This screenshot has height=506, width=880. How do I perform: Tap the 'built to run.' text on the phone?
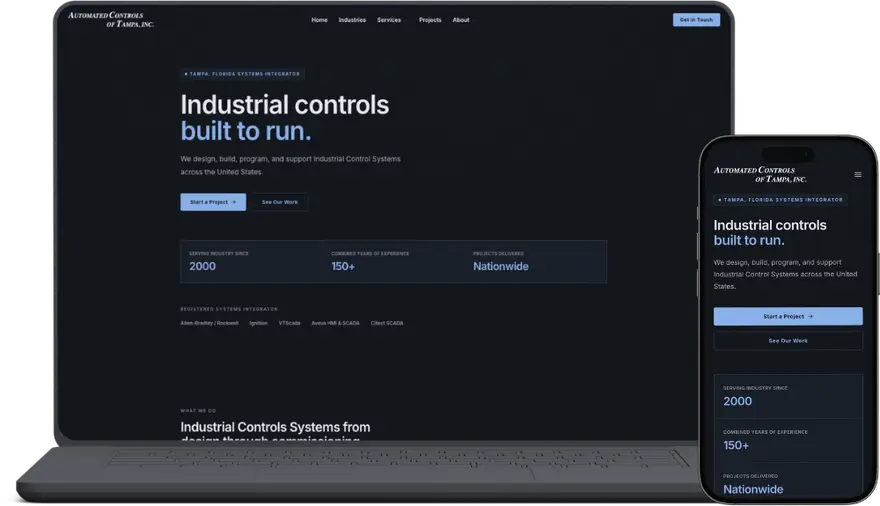(x=749, y=240)
